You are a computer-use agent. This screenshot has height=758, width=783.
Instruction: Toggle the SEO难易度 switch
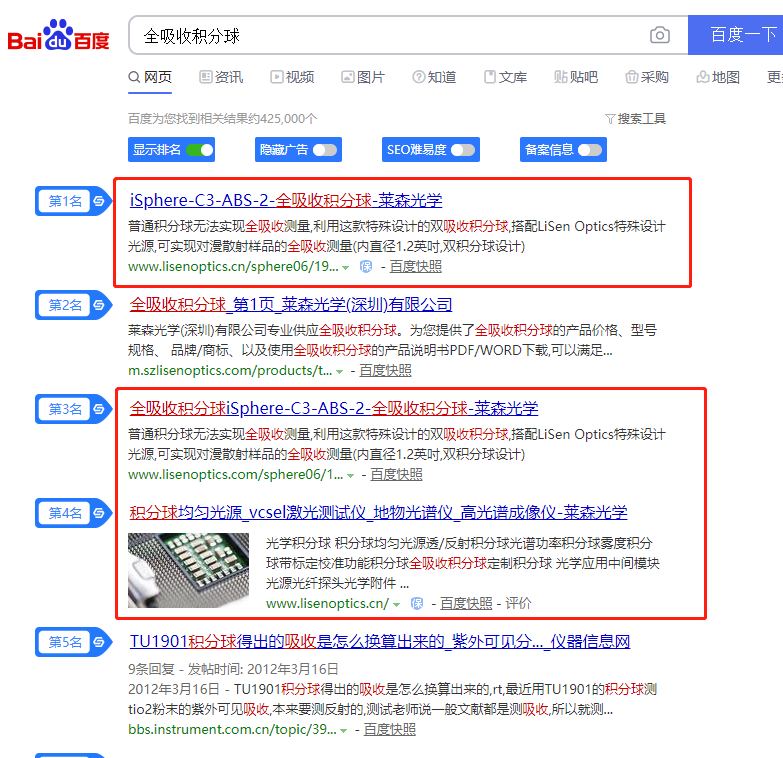click(463, 150)
